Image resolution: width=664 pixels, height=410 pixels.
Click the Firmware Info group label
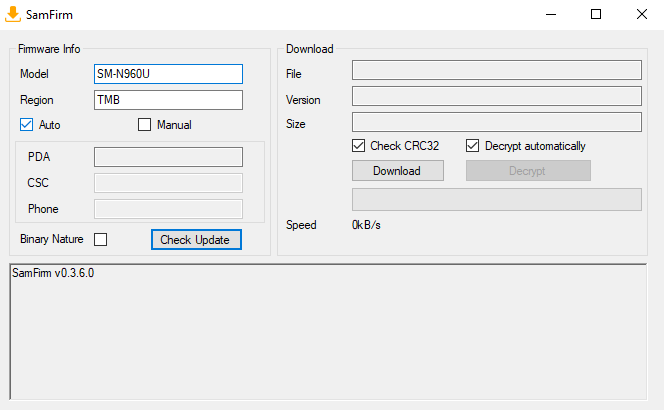[x=49, y=49]
